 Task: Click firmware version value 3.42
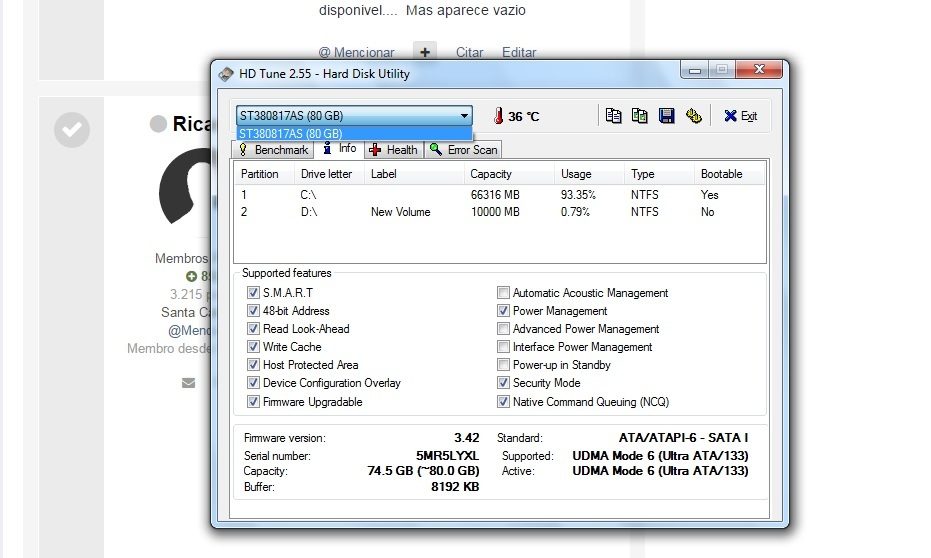coord(467,438)
